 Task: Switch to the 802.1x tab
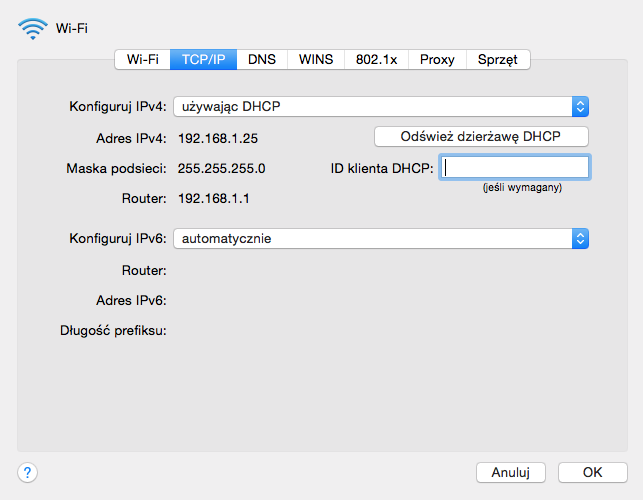click(377, 60)
